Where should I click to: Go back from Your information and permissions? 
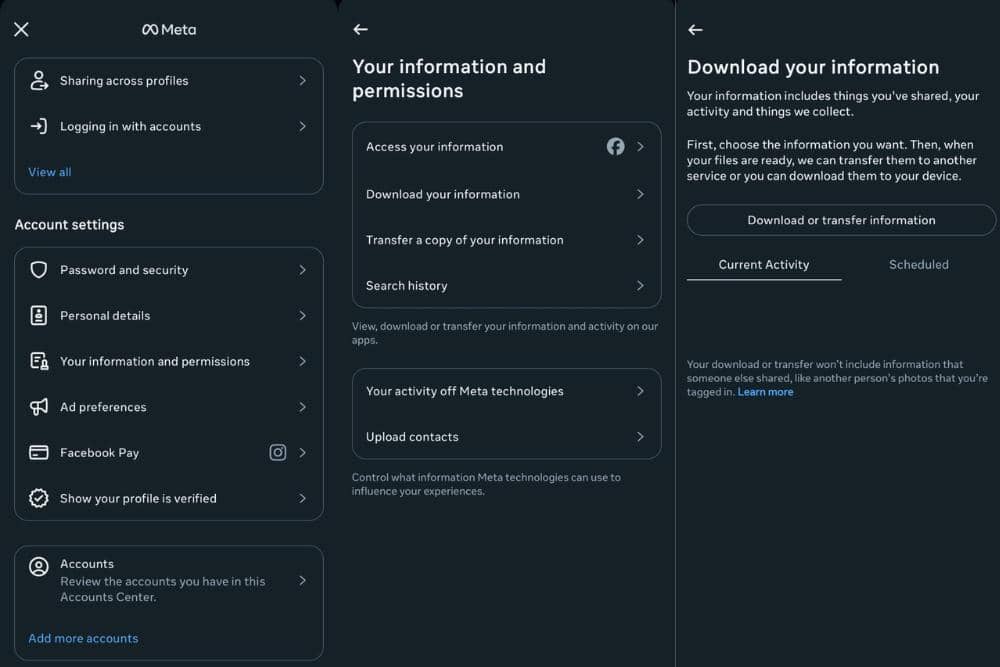tap(361, 30)
